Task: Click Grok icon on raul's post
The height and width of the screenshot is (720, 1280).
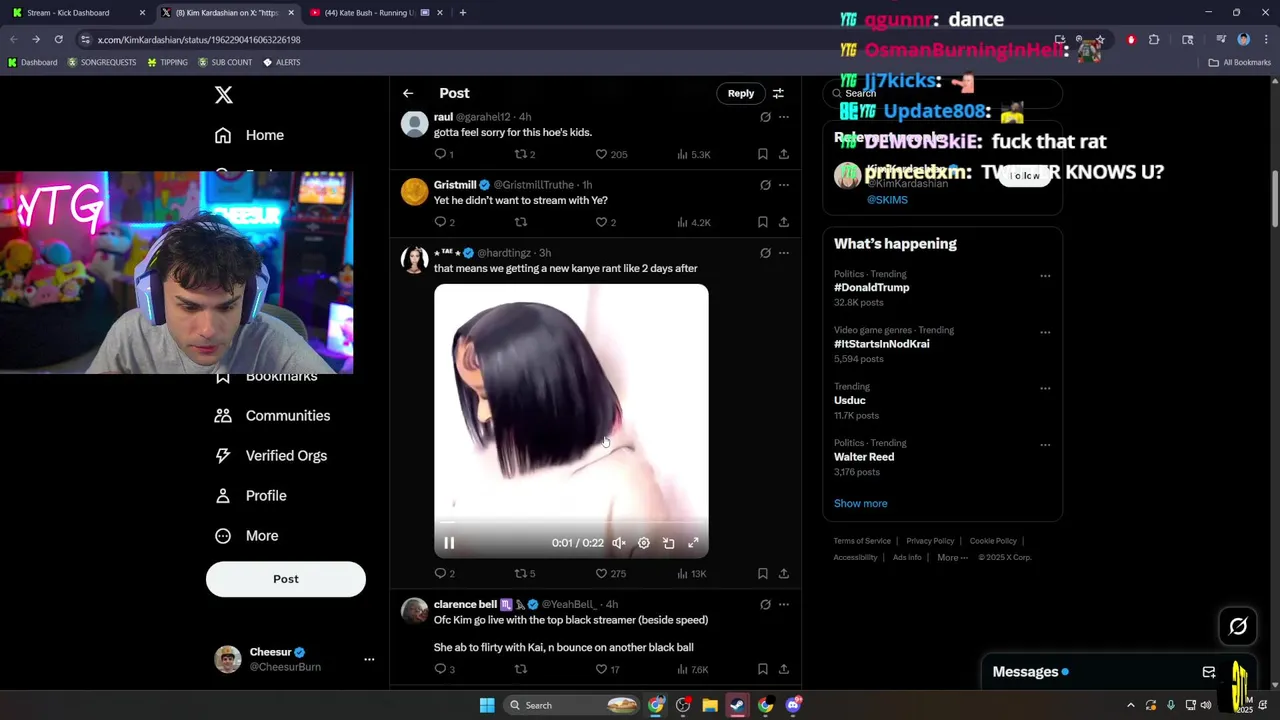Action: [x=765, y=117]
